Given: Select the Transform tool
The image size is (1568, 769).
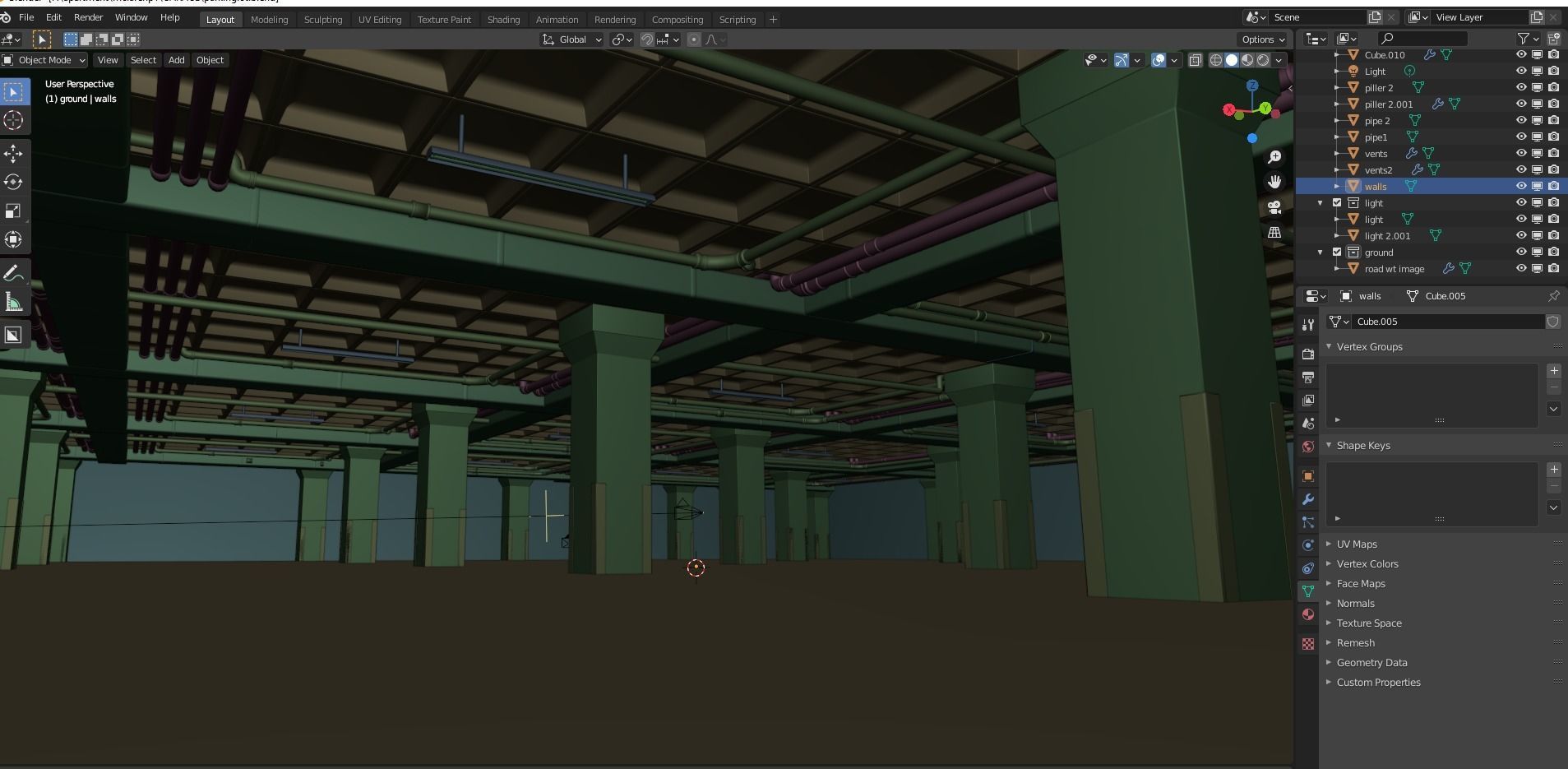Looking at the screenshot, I should 13,239.
